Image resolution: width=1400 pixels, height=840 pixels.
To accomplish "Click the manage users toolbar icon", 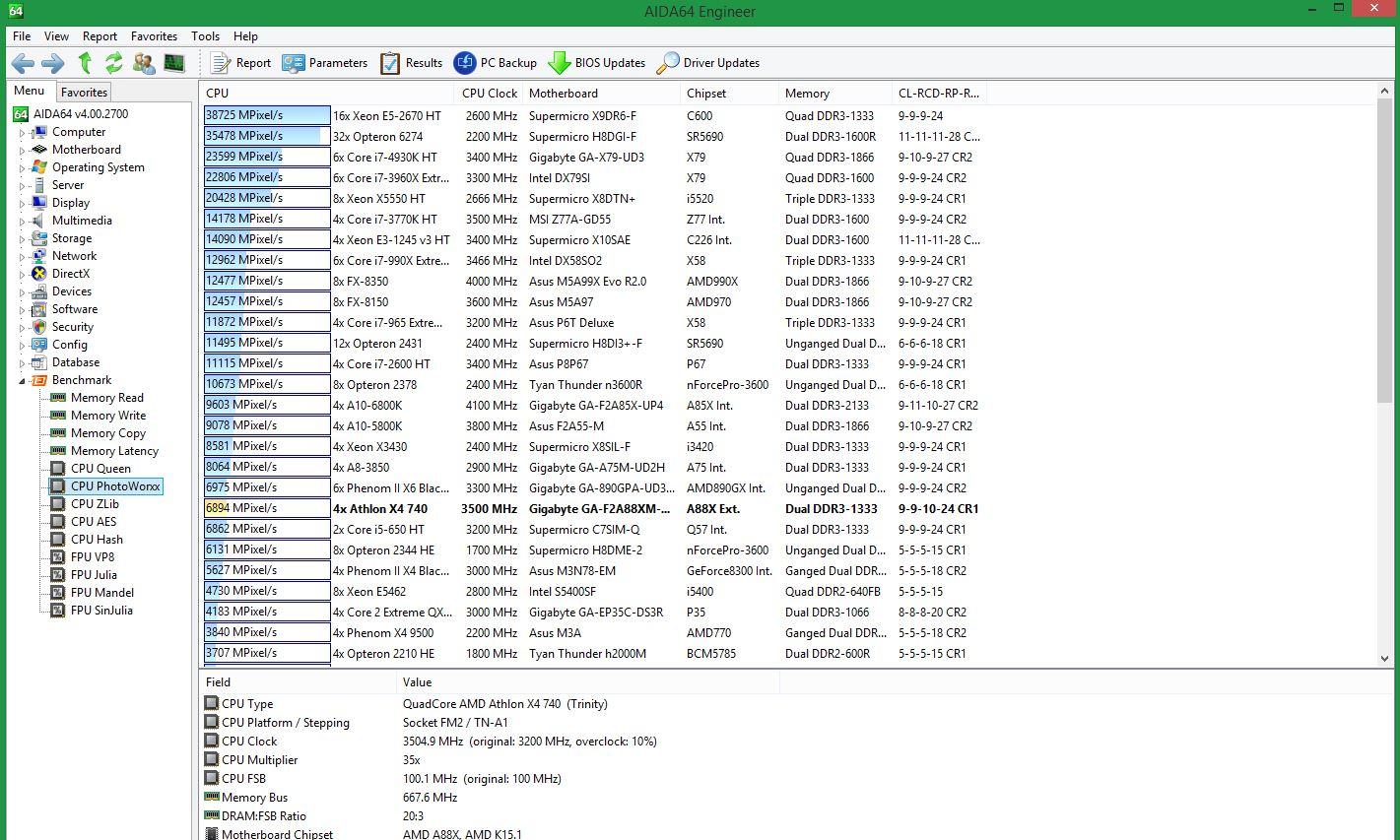I will 144,63.
